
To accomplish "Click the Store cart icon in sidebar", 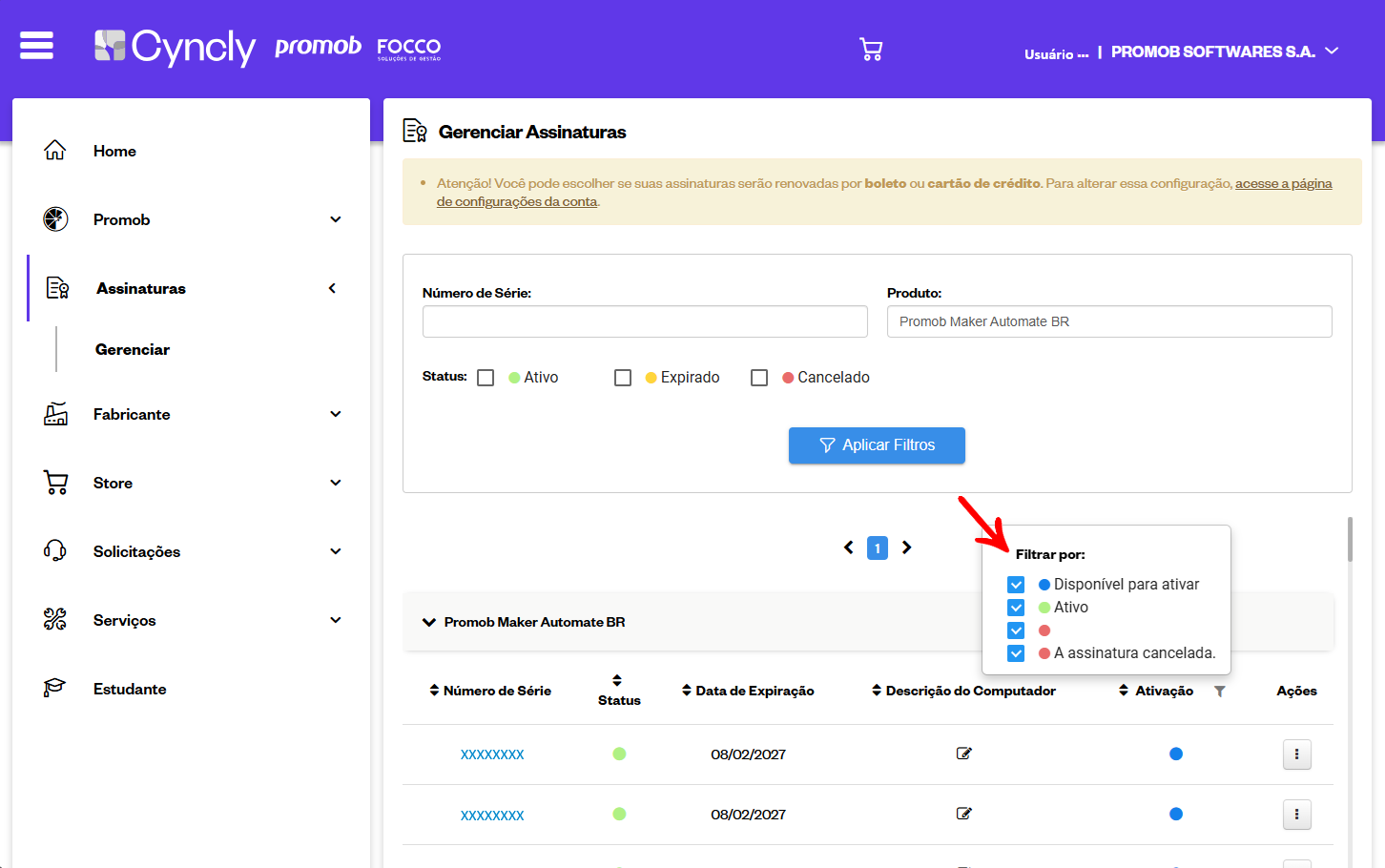I will click(x=55, y=483).
